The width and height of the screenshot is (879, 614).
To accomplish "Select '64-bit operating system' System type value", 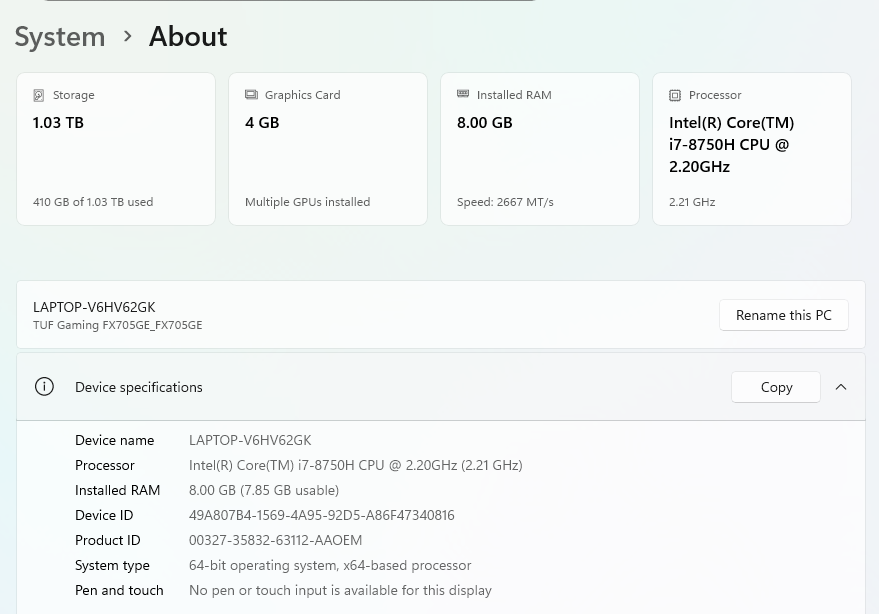I will click(330, 565).
